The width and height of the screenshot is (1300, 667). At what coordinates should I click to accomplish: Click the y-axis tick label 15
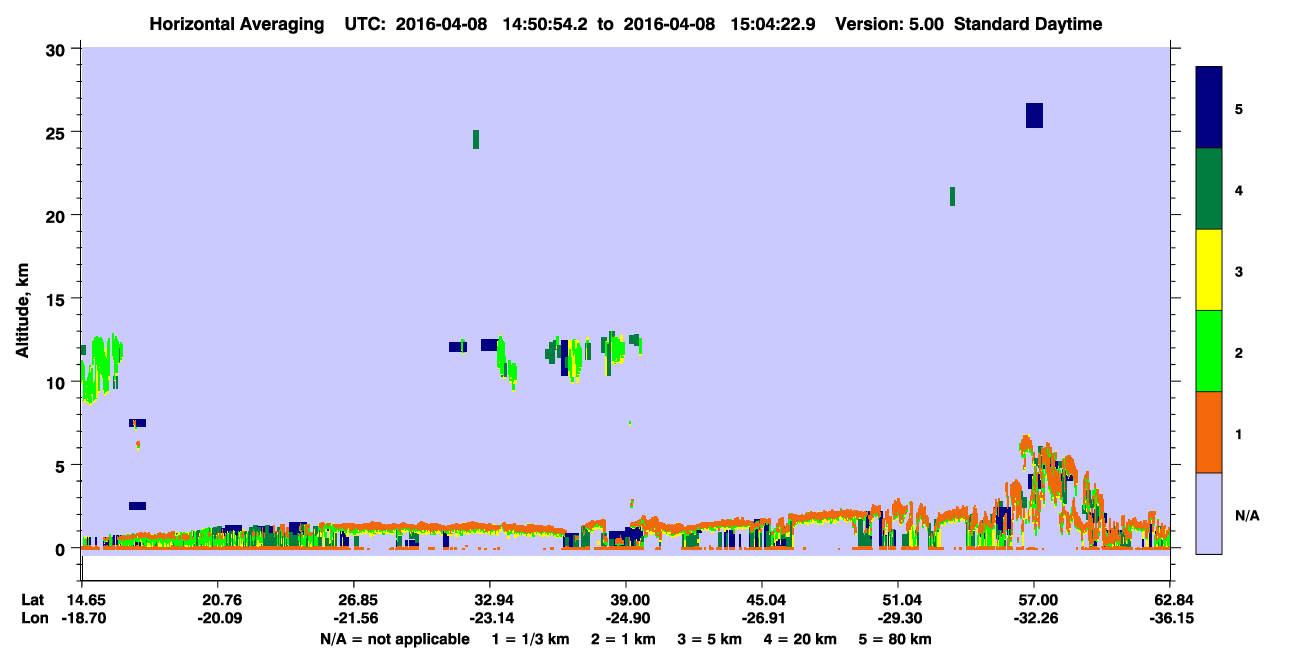[58, 299]
